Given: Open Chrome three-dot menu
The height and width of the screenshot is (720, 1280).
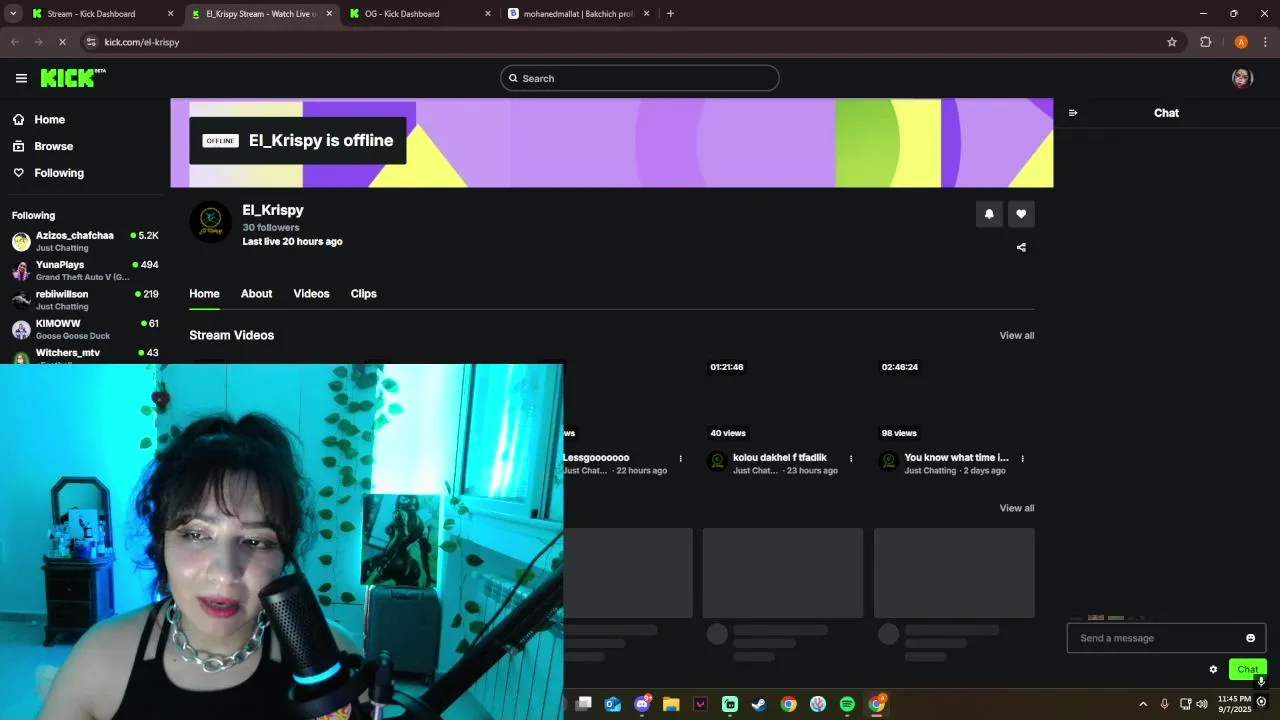Looking at the screenshot, I should click(1265, 42).
